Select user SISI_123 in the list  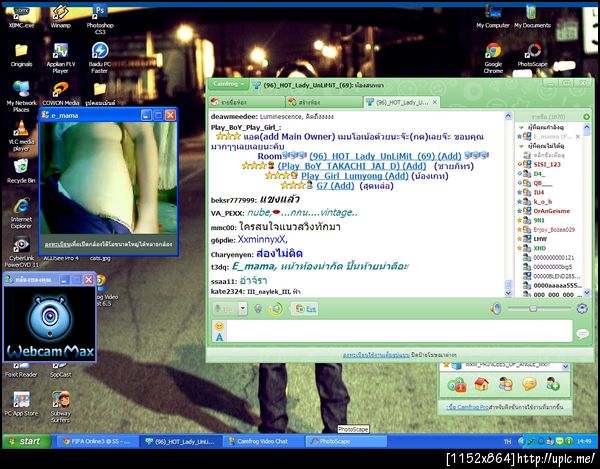point(549,164)
